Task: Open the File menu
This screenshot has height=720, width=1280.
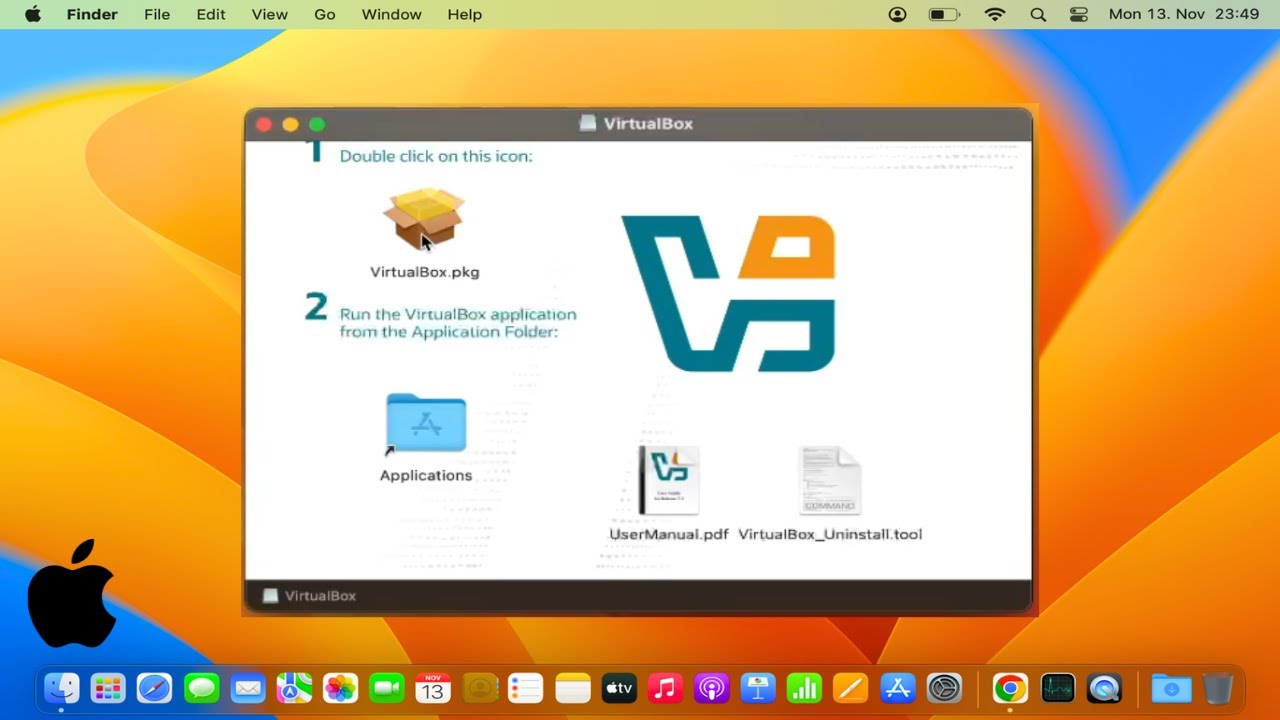Action: click(157, 14)
